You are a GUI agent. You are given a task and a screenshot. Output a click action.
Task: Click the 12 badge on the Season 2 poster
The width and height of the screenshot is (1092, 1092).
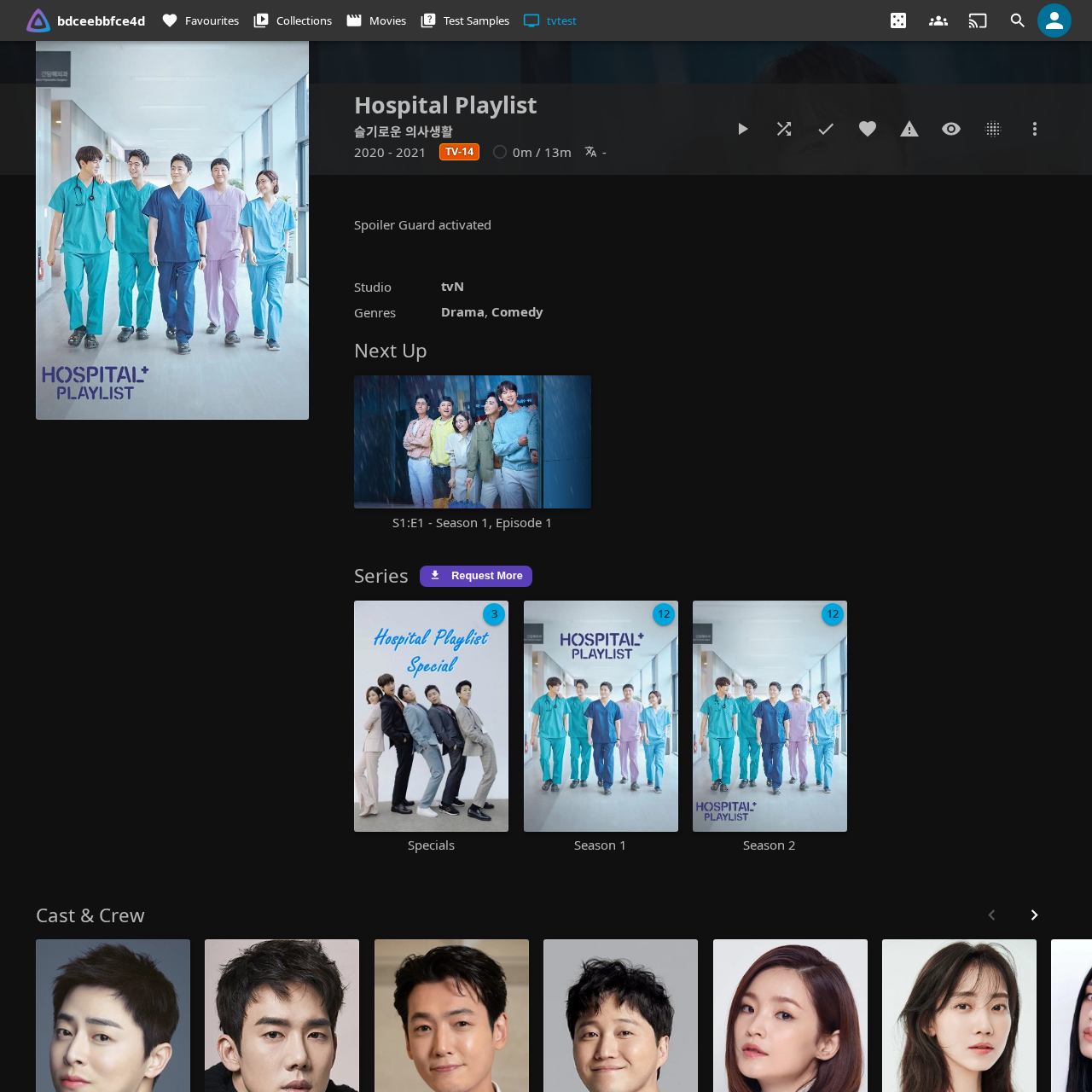pos(833,614)
